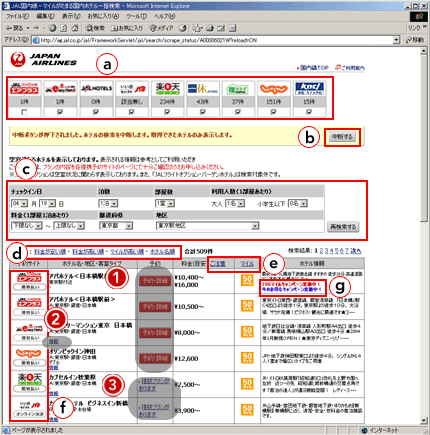Click the JAL エンプラス site logo at top
The width and height of the screenshot is (430, 435).
(x=24, y=89)
